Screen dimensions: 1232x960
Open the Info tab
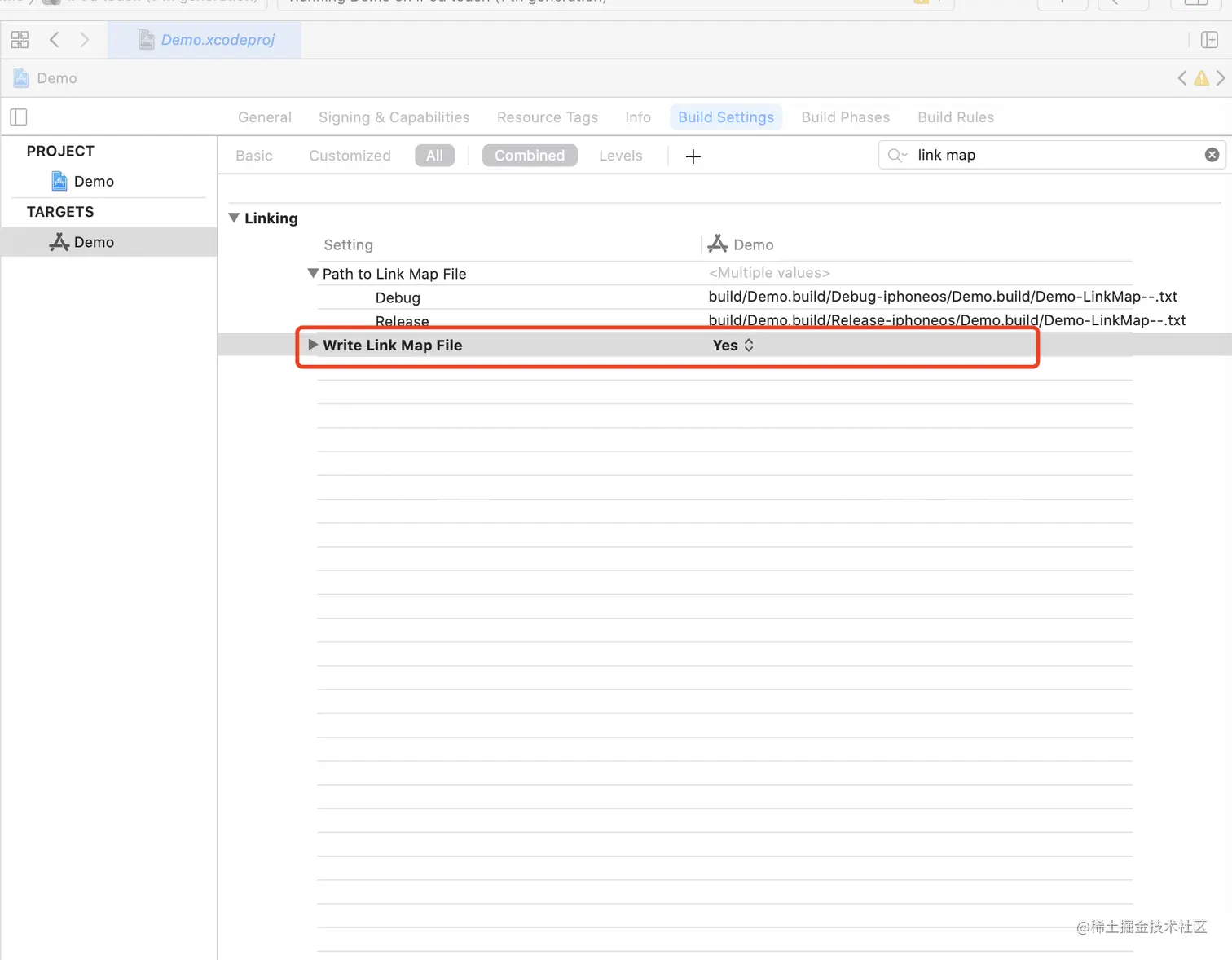coord(638,117)
